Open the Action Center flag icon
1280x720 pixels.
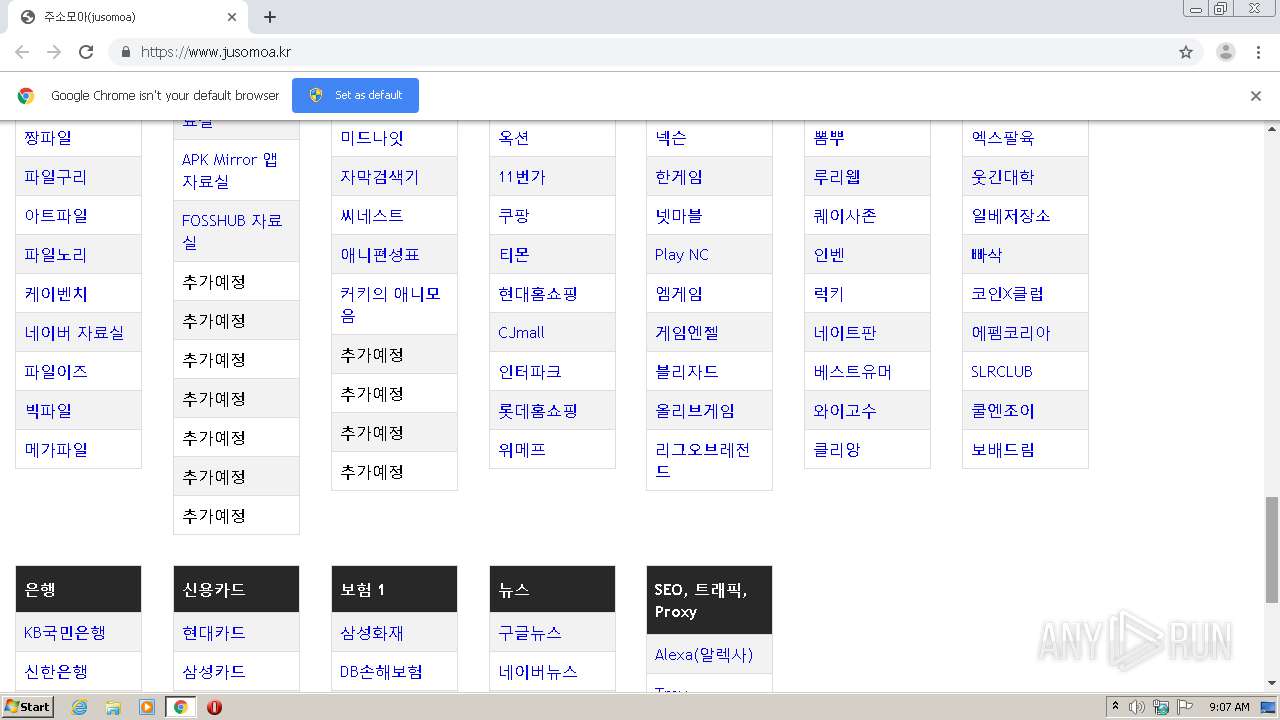[1185, 707]
